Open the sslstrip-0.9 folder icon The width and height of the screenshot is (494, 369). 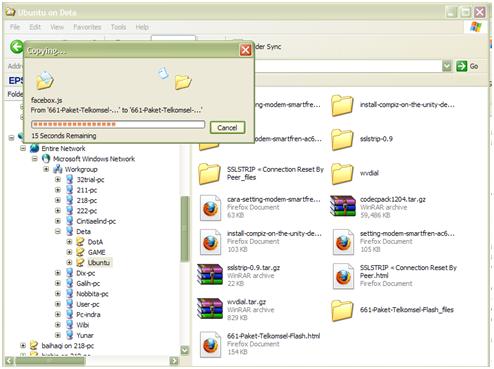tap(342, 139)
